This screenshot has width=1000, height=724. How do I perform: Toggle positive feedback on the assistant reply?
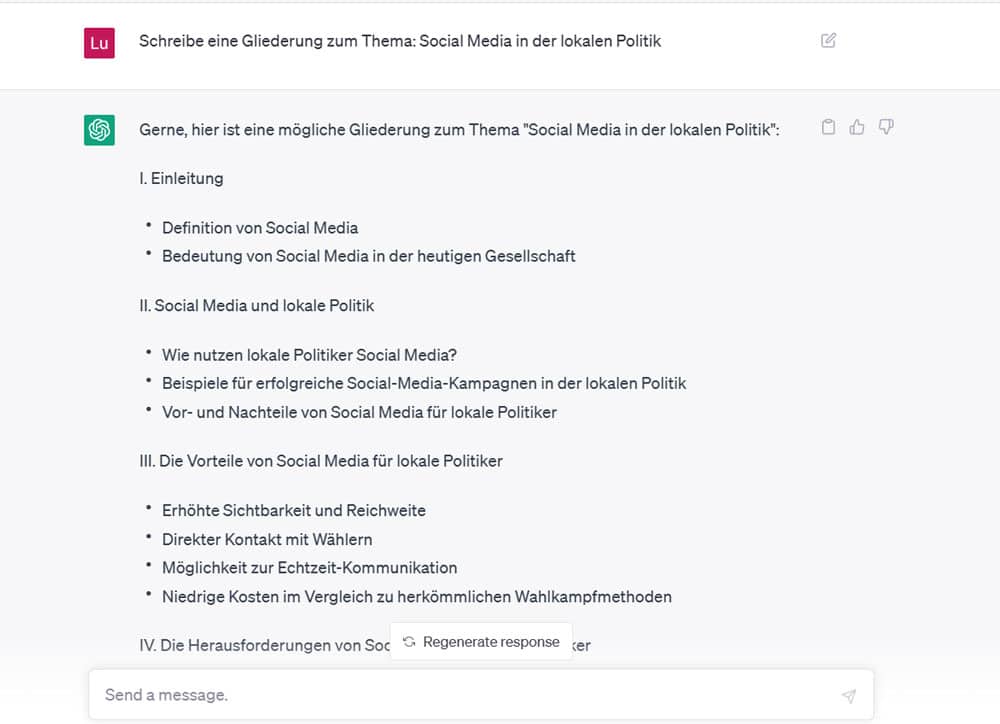click(x=857, y=127)
